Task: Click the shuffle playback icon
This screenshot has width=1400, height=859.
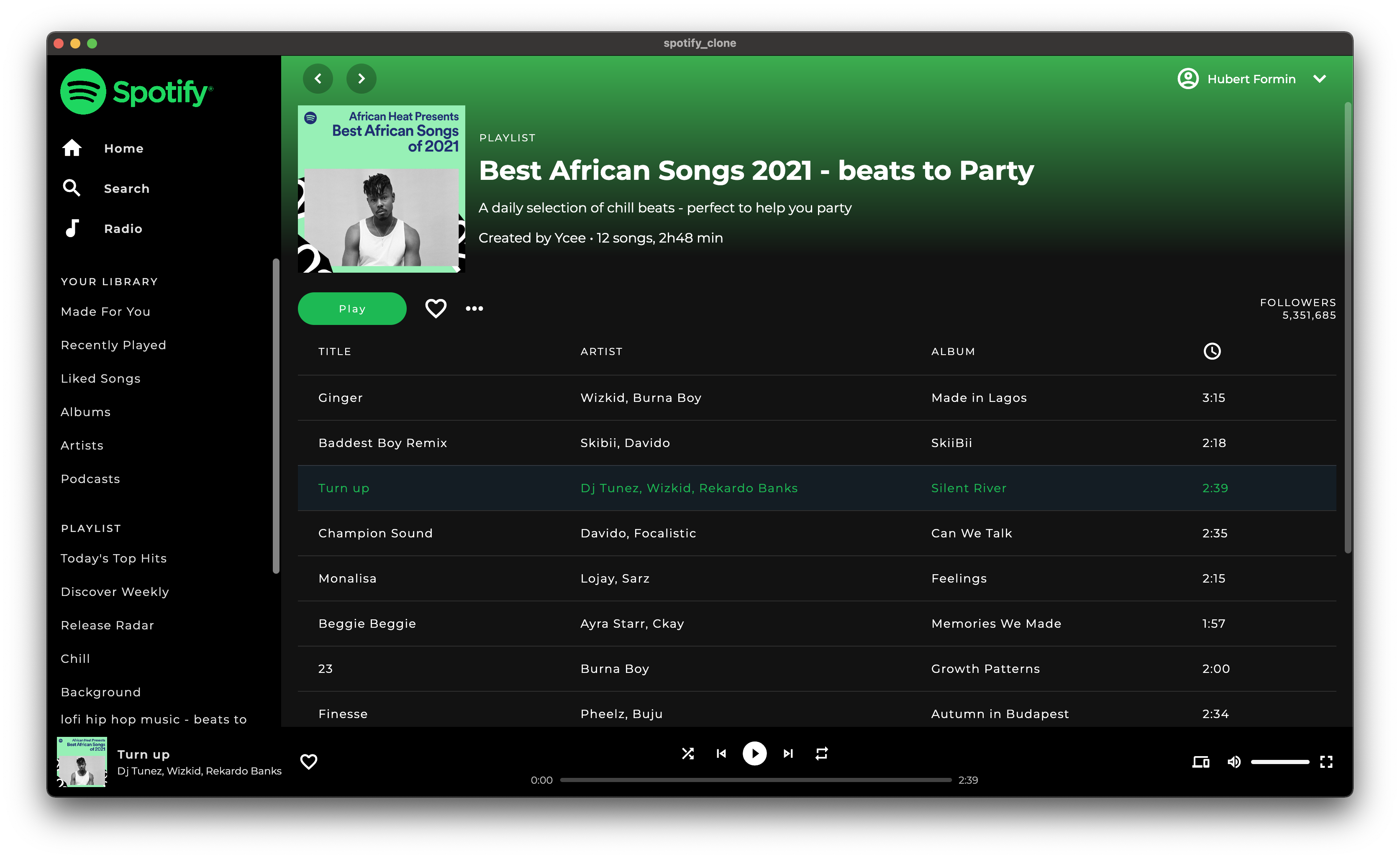Action: (687, 753)
